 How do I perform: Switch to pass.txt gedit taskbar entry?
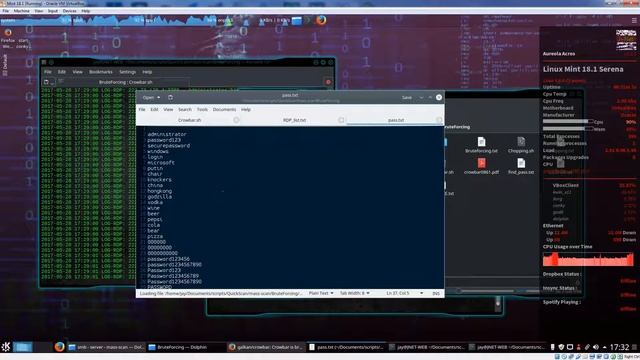click(x=346, y=347)
